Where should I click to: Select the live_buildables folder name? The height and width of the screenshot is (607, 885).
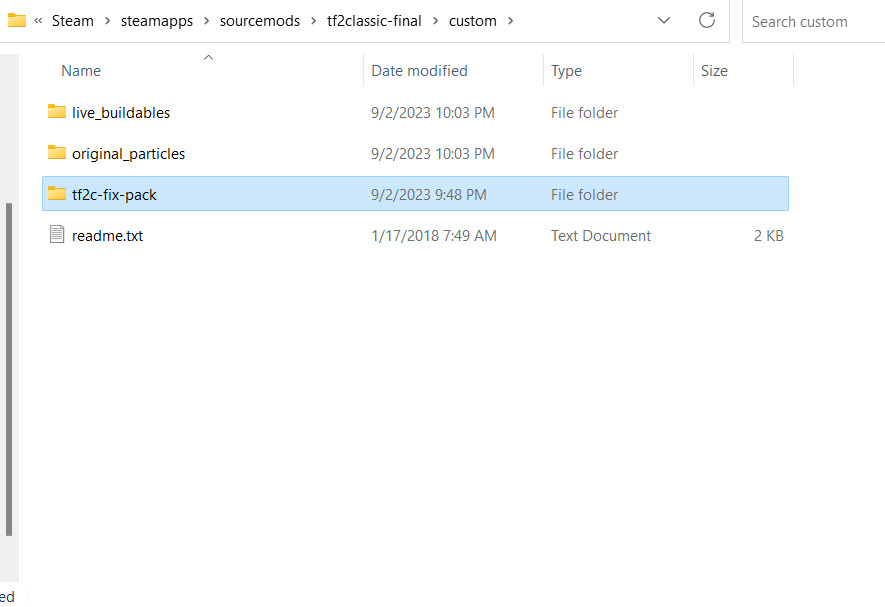click(121, 113)
